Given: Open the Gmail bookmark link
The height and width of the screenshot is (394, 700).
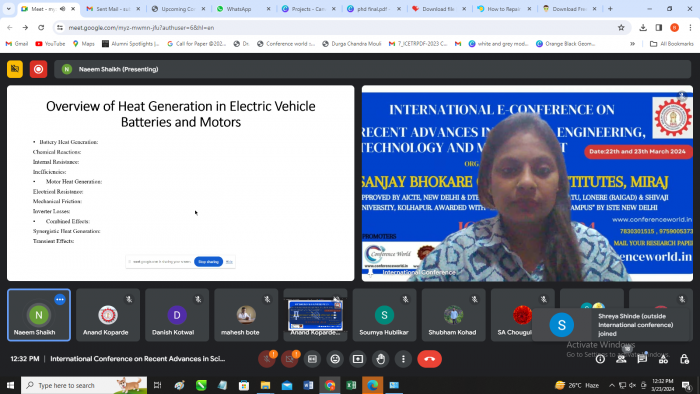Looking at the screenshot, I should point(17,44).
